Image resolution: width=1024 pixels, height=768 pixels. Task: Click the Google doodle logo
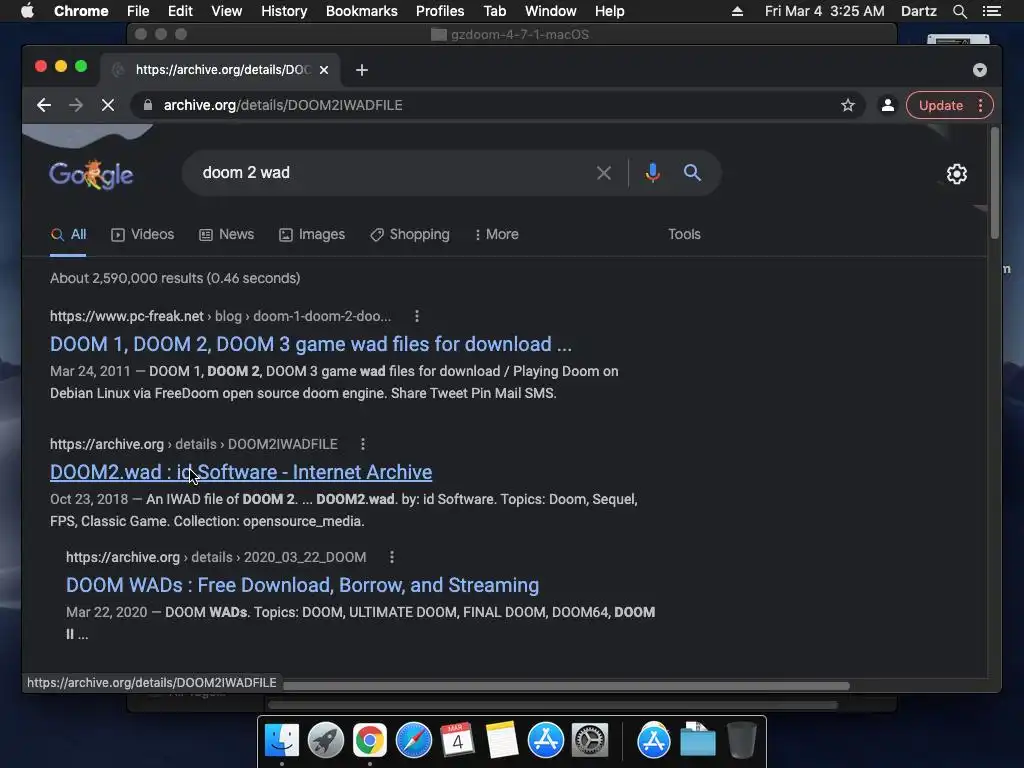pyautogui.click(x=91, y=174)
